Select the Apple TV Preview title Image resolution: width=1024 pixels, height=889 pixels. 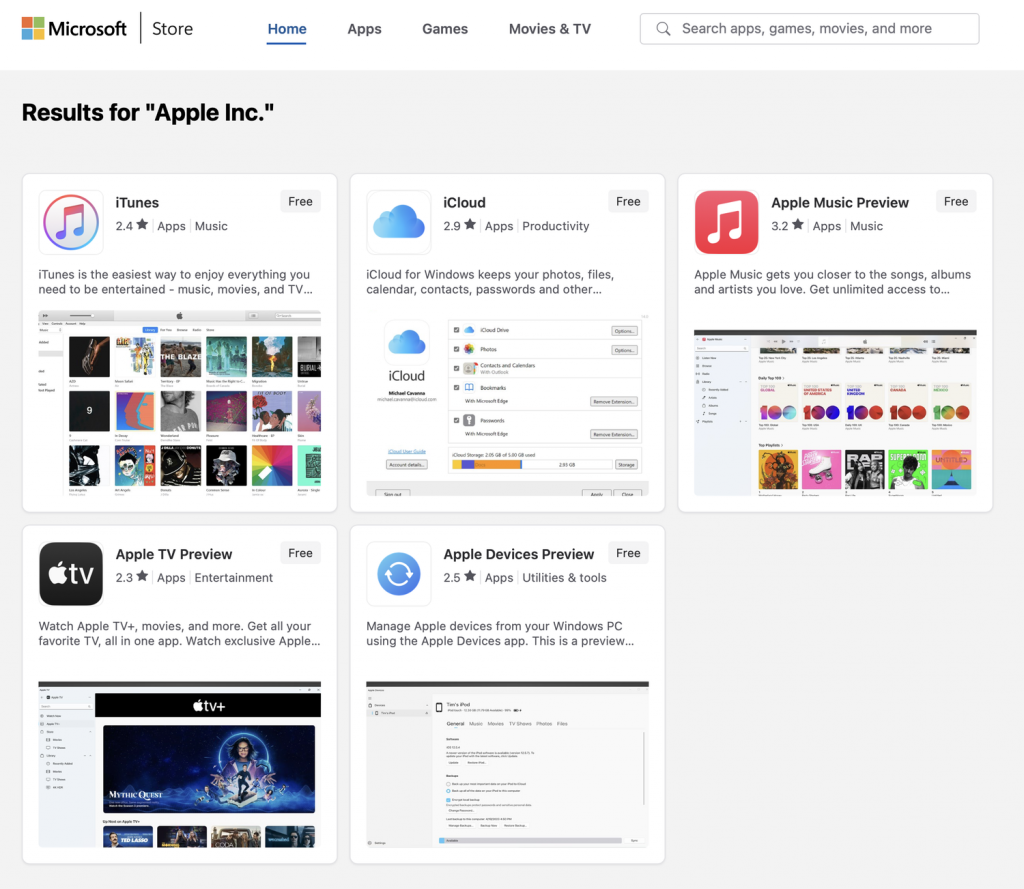173,554
